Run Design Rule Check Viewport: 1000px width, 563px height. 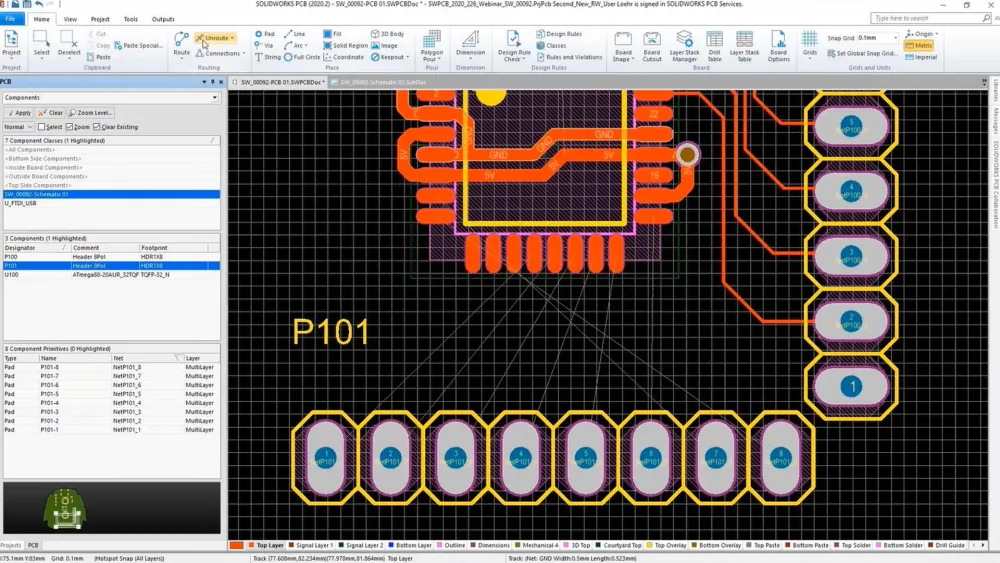513,46
